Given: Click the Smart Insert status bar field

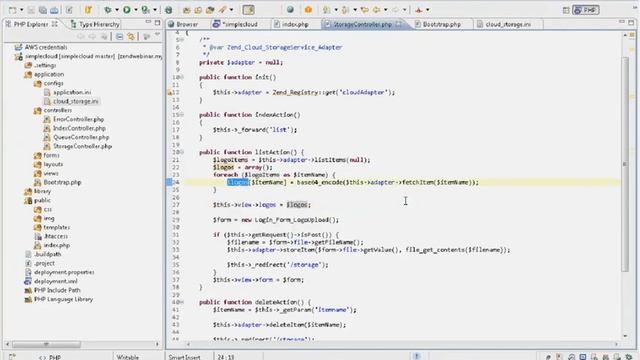Looking at the screenshot, I should pyautogui.click(x=184, y=357).
